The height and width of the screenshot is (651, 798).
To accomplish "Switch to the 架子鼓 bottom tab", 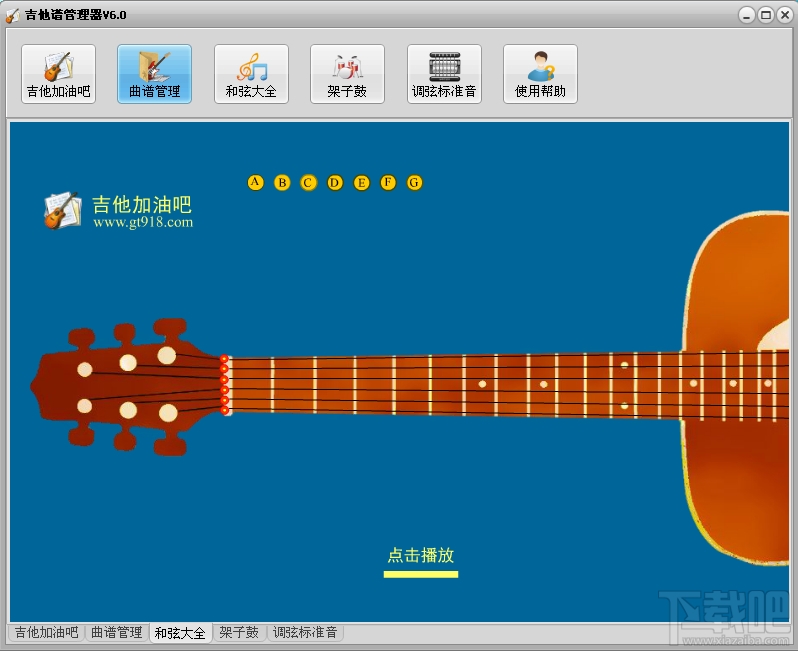I will 239,633.
